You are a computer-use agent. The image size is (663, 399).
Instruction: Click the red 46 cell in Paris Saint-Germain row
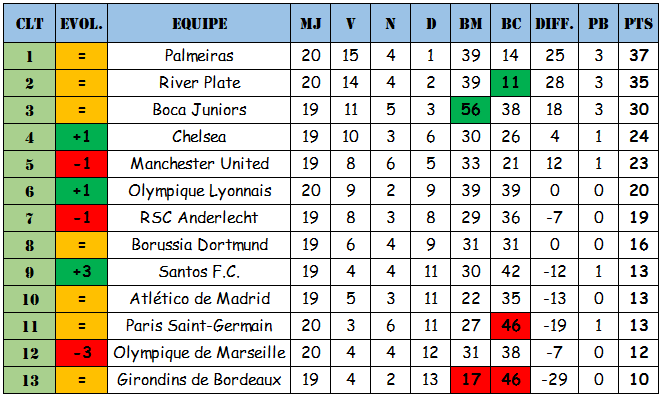point(510,326)
